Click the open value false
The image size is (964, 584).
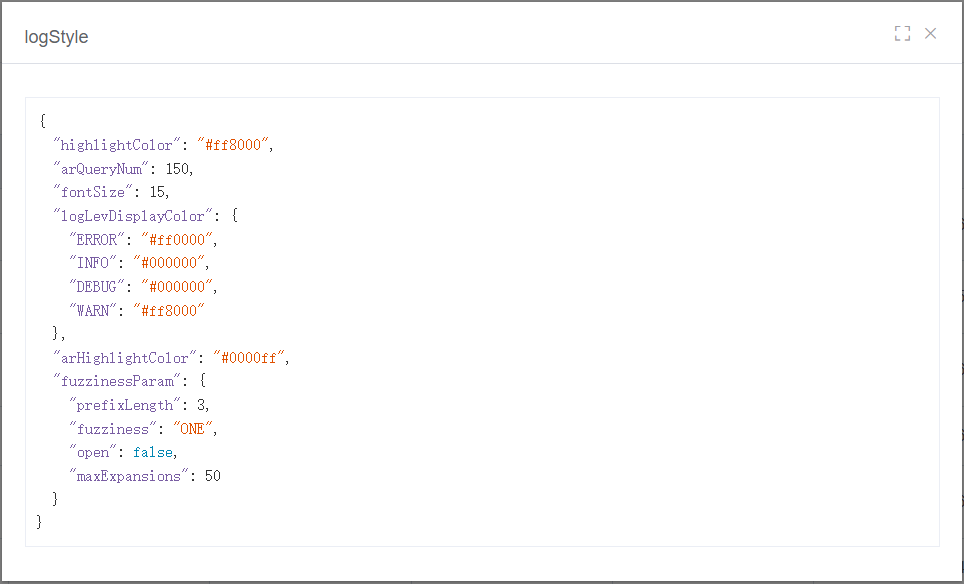click(152, 452)
